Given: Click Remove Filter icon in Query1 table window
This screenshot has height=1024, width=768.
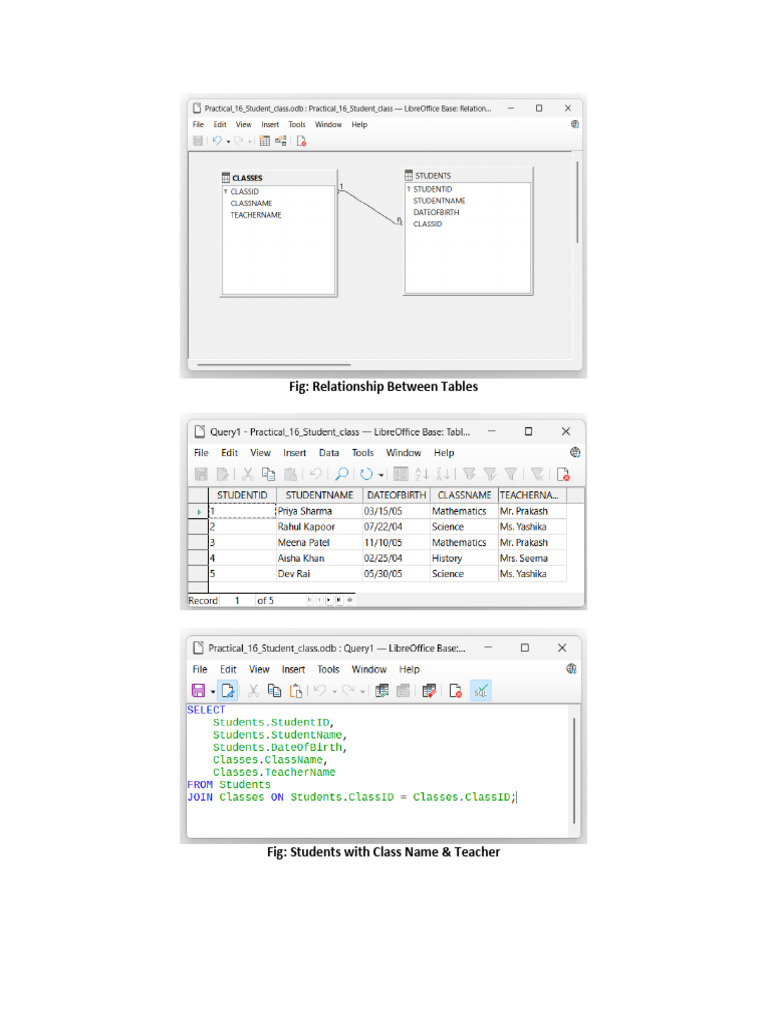Looking at the screenshot, I should [x=537, y=474].
